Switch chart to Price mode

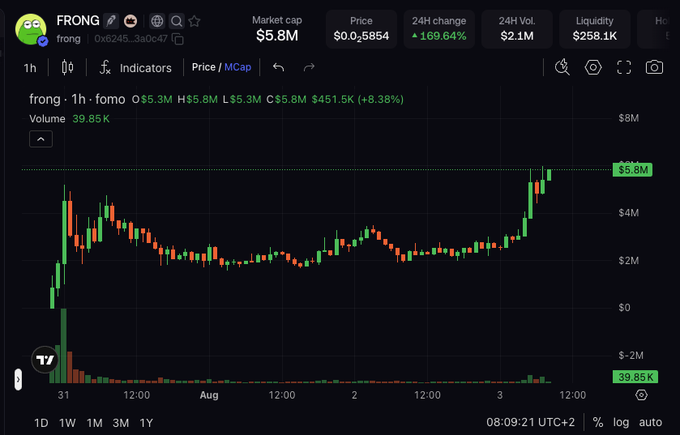click(203, 67)
